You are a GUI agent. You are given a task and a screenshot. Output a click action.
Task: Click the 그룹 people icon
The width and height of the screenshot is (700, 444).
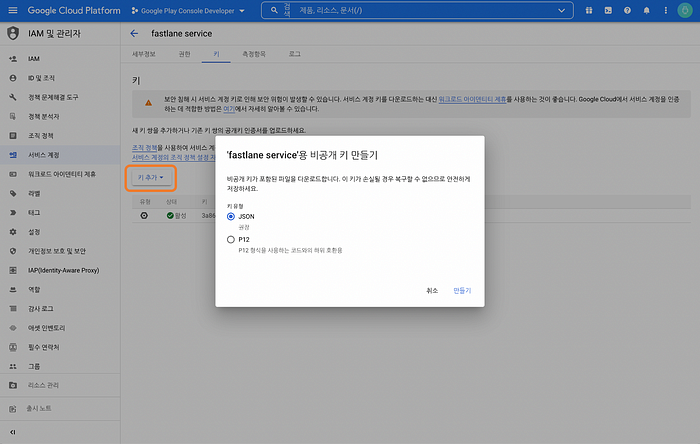click(x=13, y=366)
